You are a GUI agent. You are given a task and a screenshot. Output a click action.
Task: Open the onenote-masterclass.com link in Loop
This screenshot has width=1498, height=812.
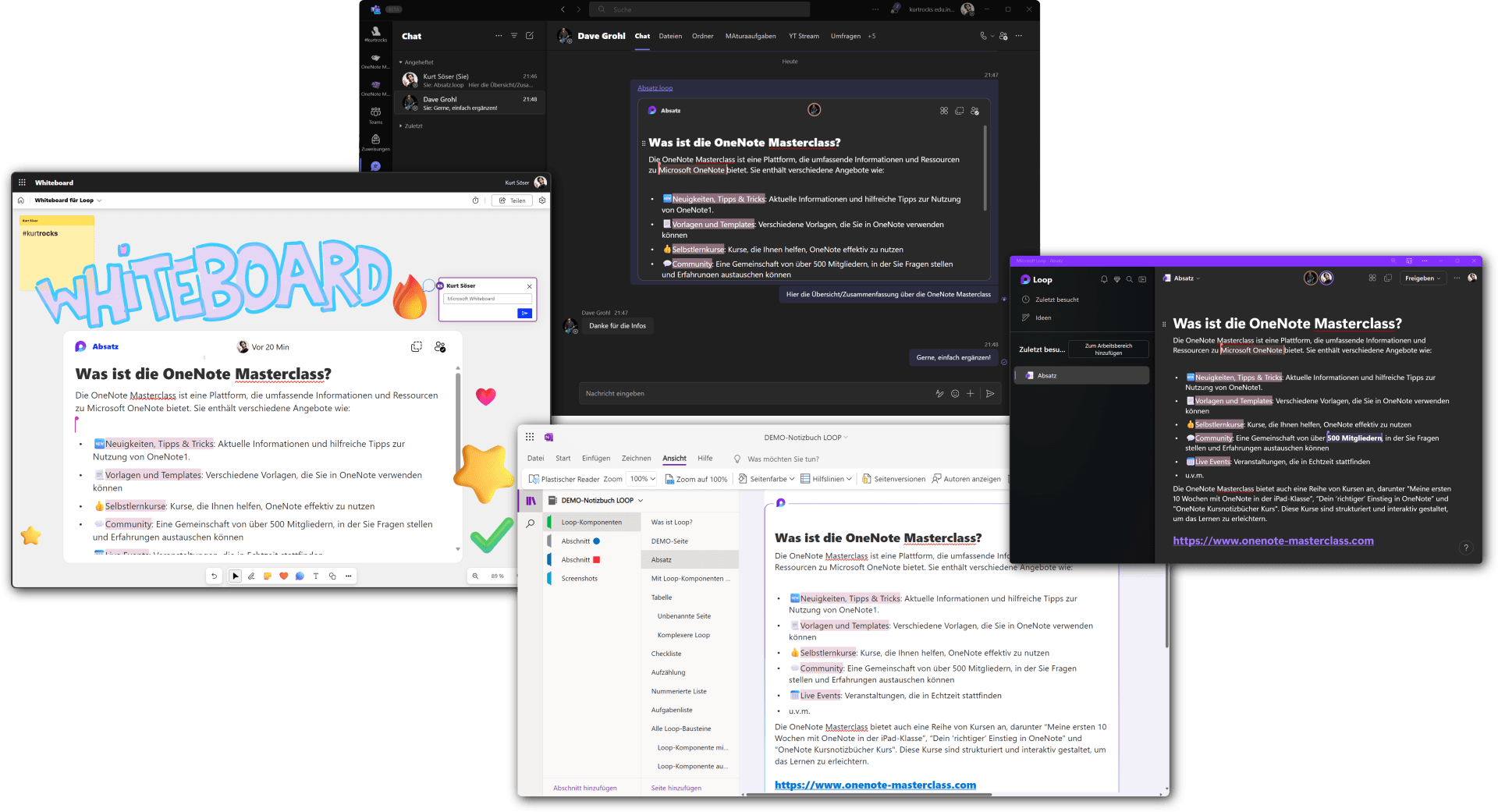click(1273, 541)
